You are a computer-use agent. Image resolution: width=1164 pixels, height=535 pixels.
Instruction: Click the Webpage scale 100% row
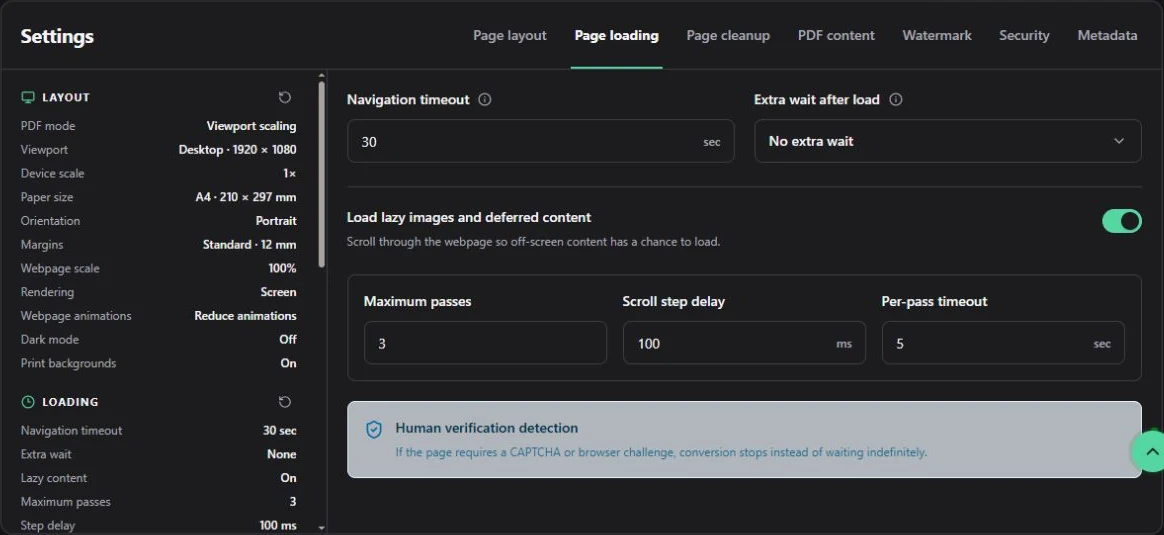(x=158, y=269)
